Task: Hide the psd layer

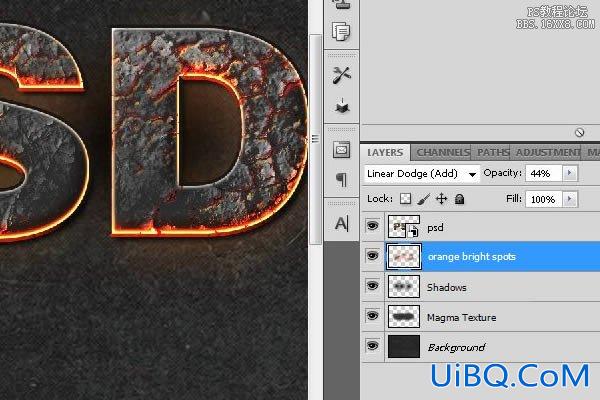Action: click(x=372, y=225)
